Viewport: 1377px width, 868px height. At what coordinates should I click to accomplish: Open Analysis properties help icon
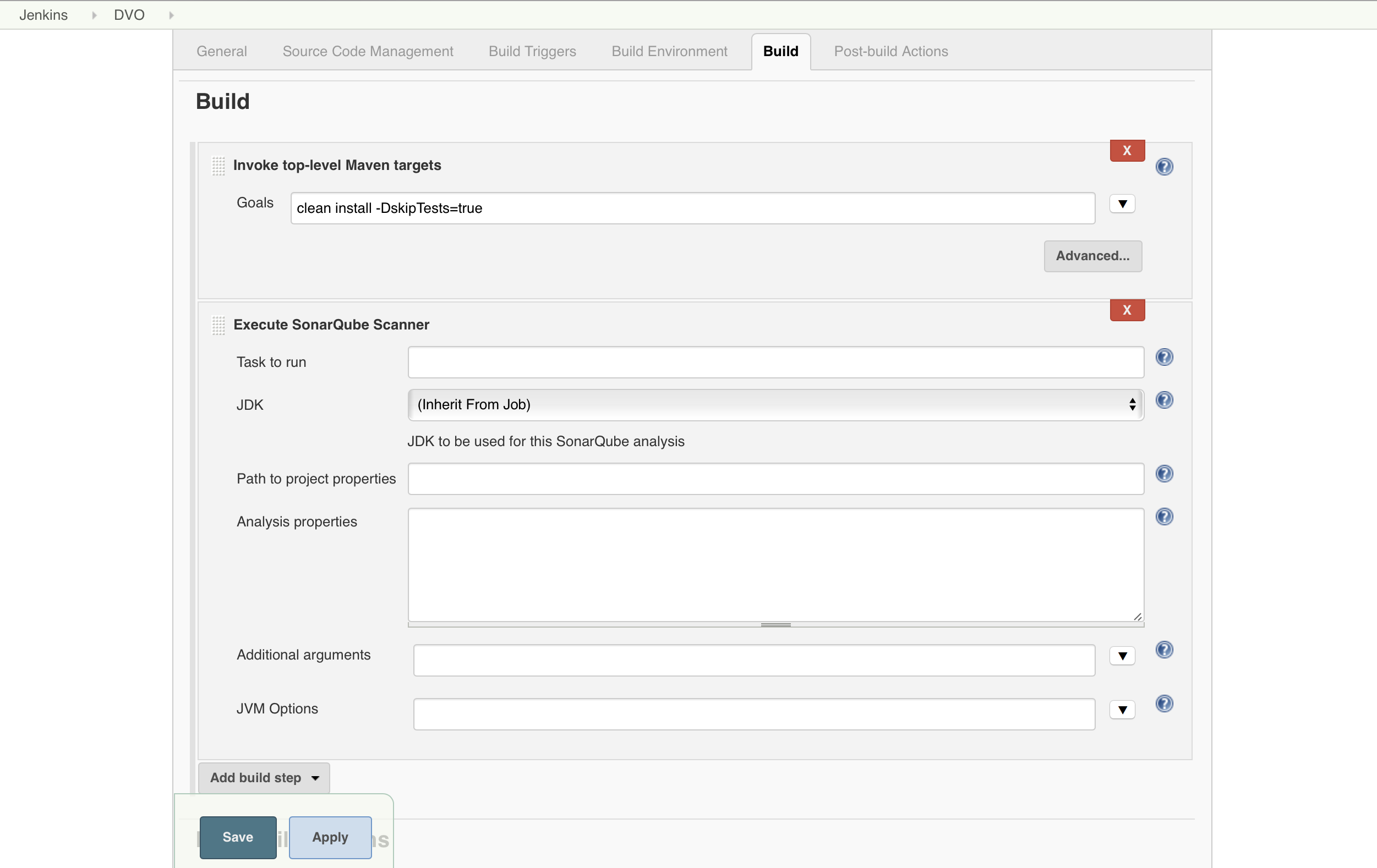coord(1163,517)
